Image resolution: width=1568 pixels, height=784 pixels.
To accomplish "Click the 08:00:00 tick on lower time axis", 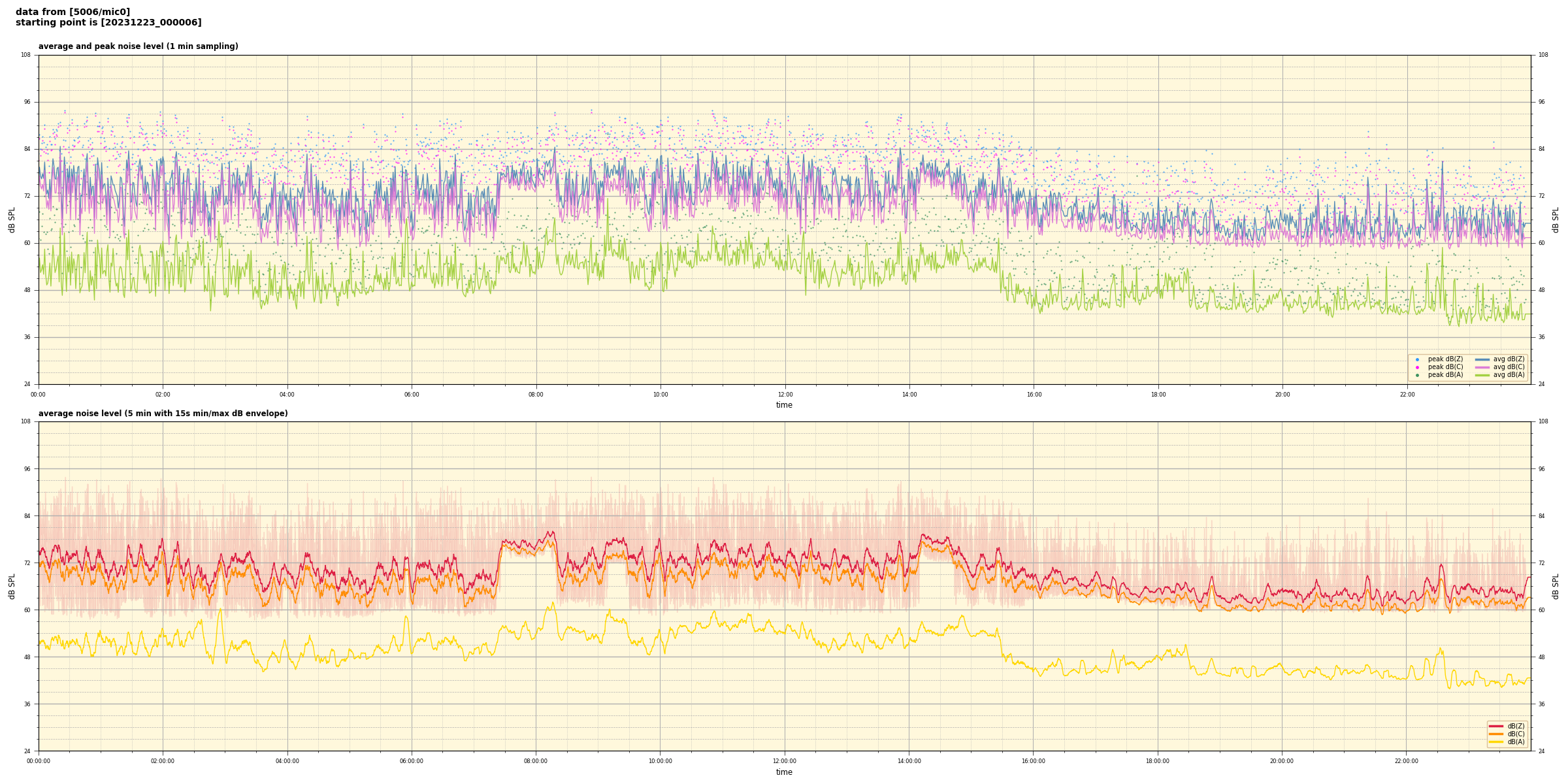I will coord(536,761).
